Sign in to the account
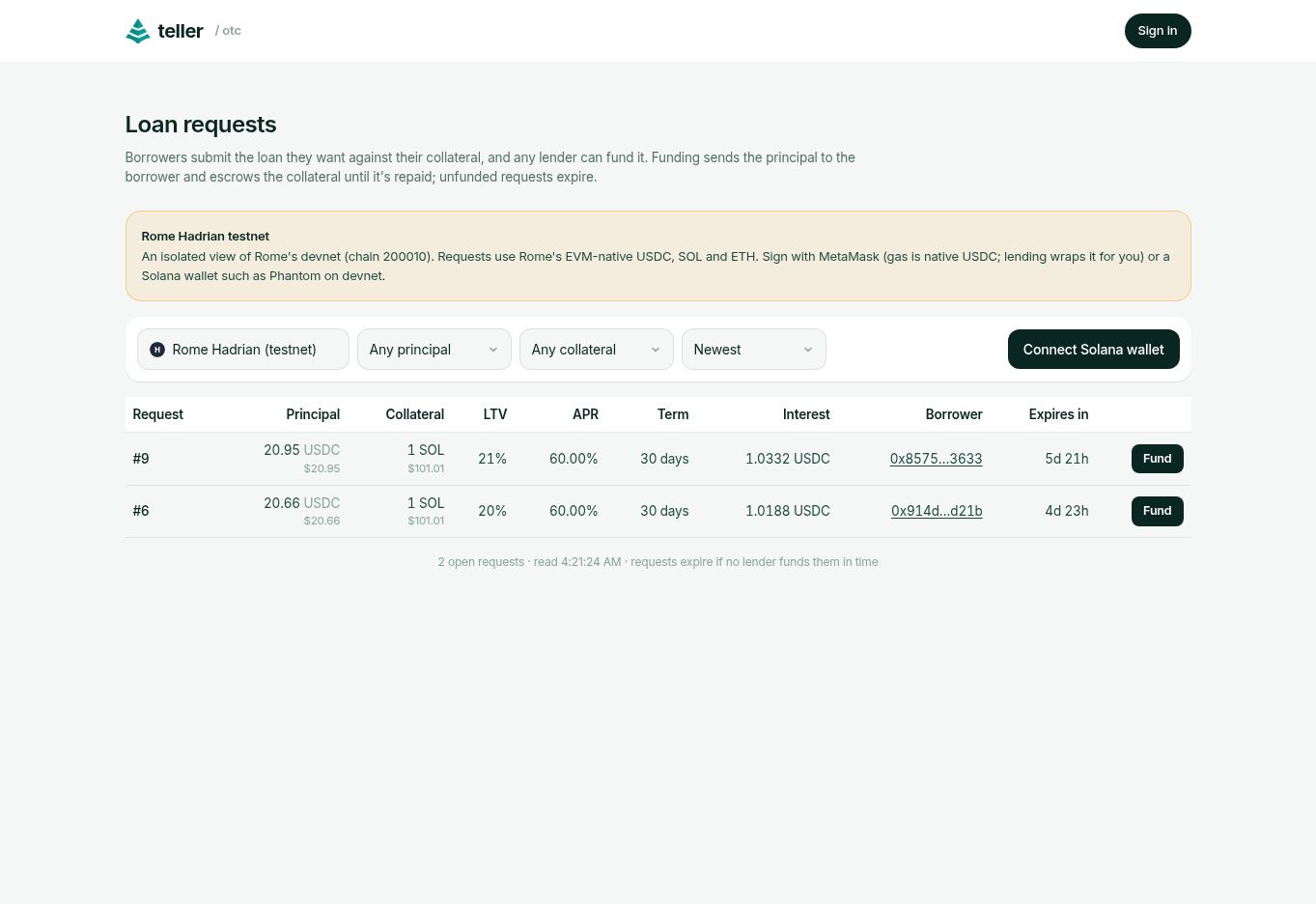 (1158, 31)
